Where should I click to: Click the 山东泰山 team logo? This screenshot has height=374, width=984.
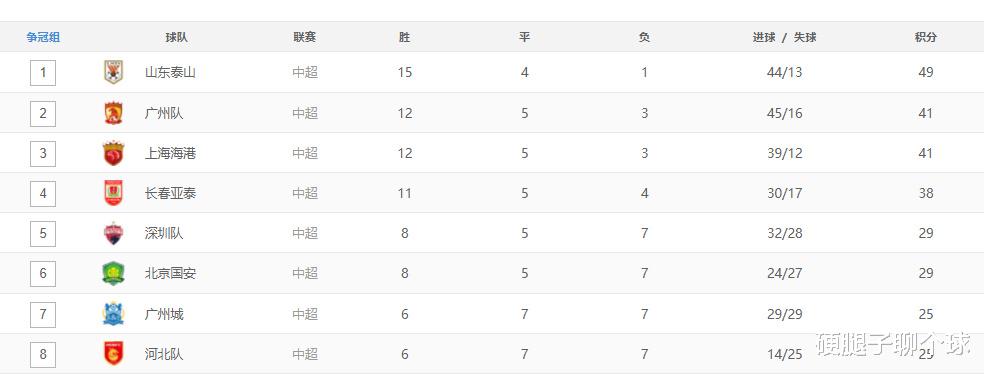click(x=113, y=72)
